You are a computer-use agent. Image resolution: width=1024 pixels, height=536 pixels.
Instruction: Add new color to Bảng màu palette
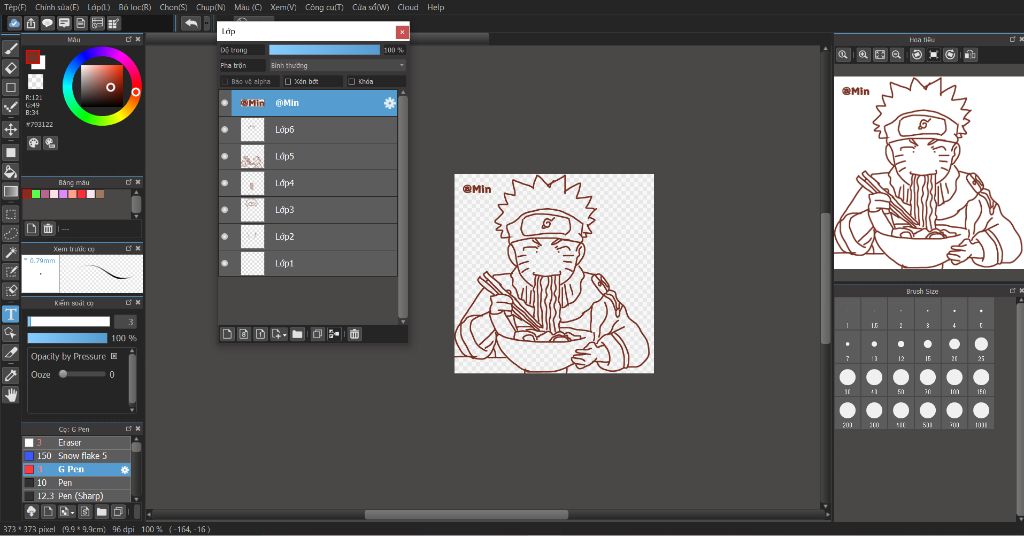coord(31,229)
